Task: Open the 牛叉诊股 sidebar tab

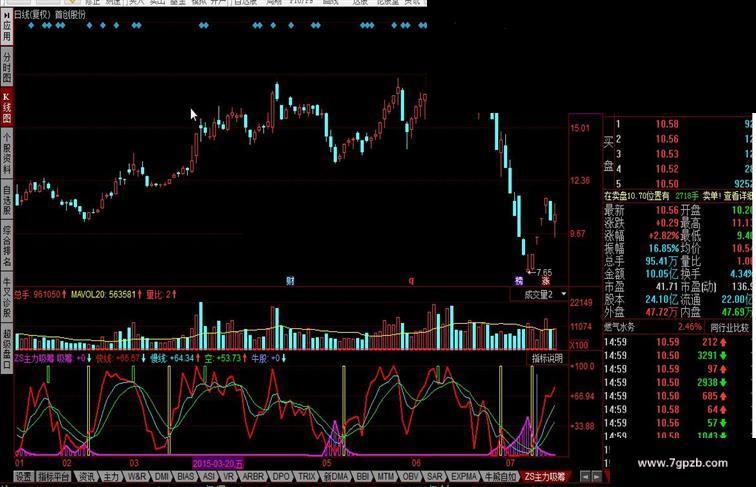Action: pos(6,298)
